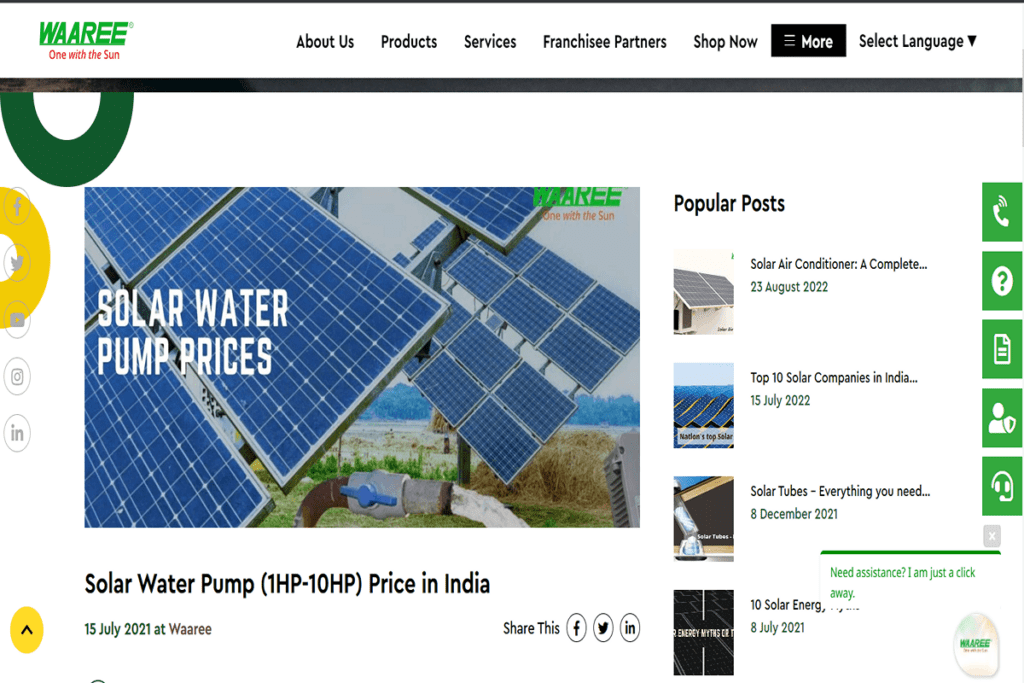Click the user protection shield icon
This screenshot has height=683, width=1024.
[1001, 418]
